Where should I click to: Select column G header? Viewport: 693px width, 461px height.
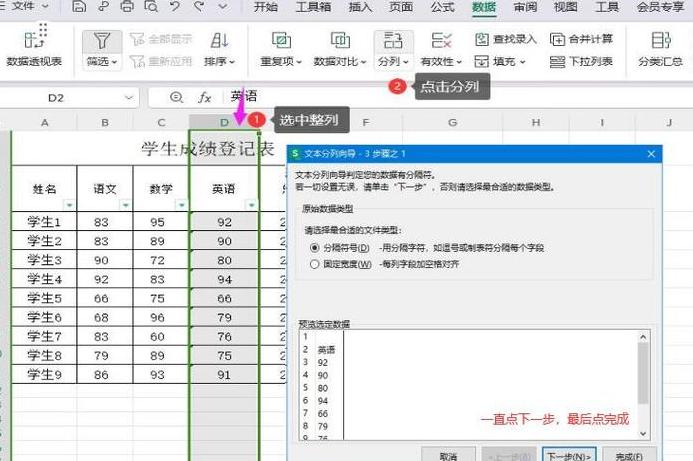tap(452, 122)
